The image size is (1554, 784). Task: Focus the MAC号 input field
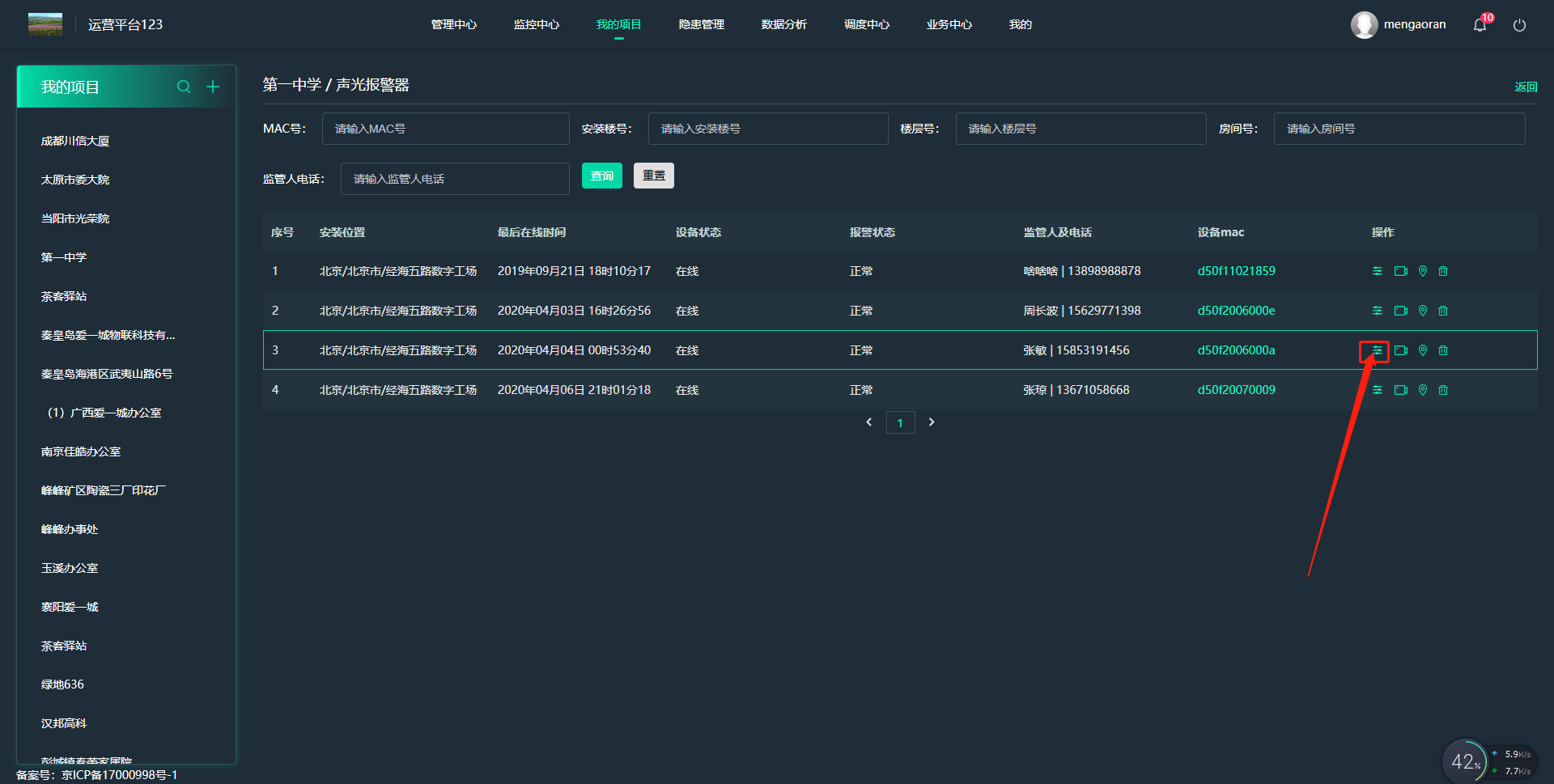[x=446, y=129]
